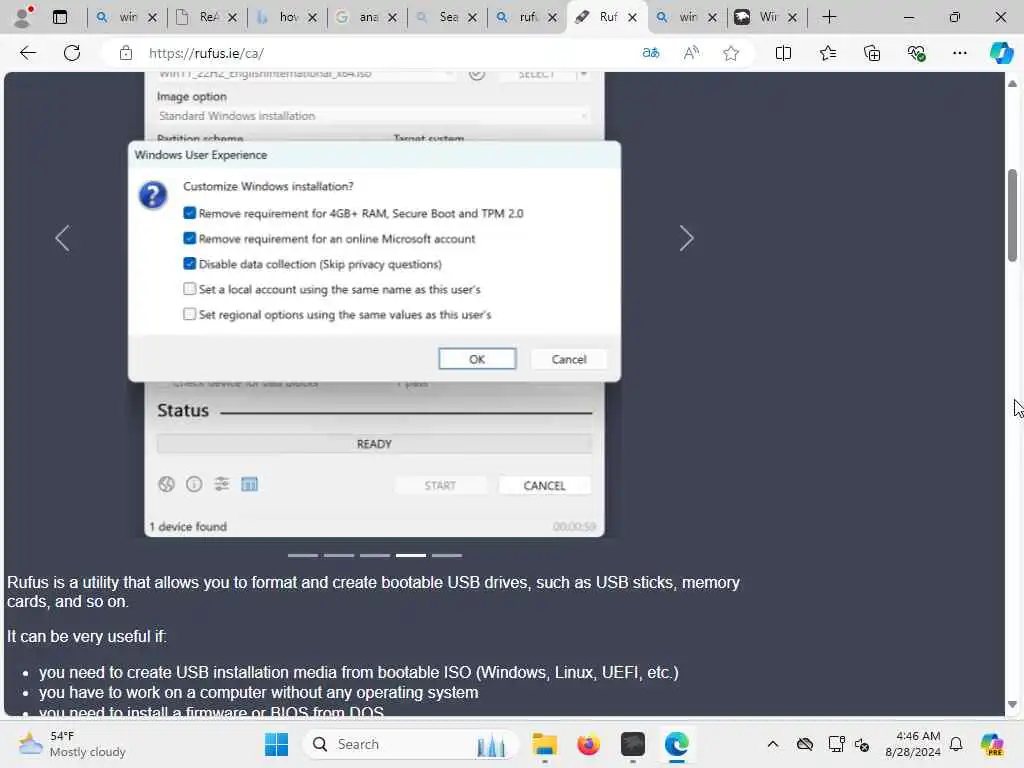The image size is (1024, 768).
Task: Click Rufus about info icon
Action: click(194, 484)
